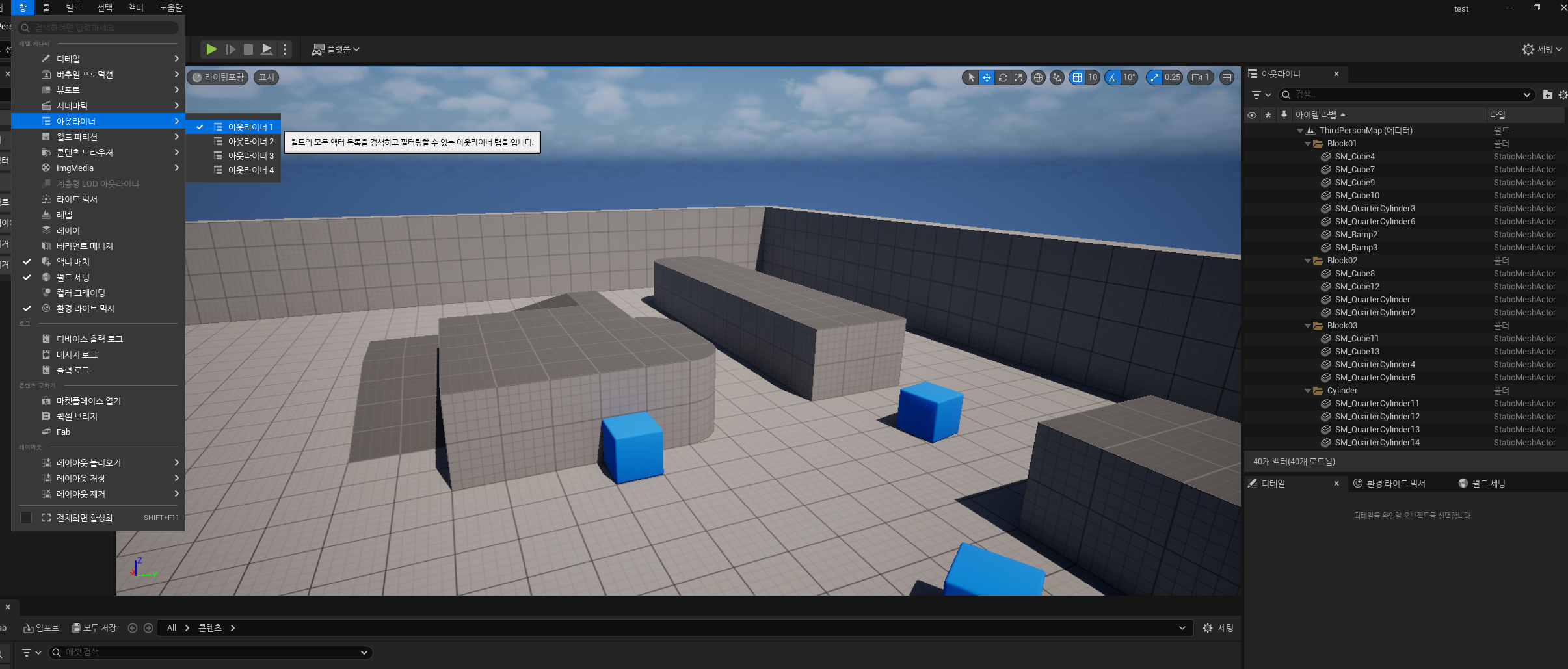Click the eye visibility column in Outliner

(1252, 115)
